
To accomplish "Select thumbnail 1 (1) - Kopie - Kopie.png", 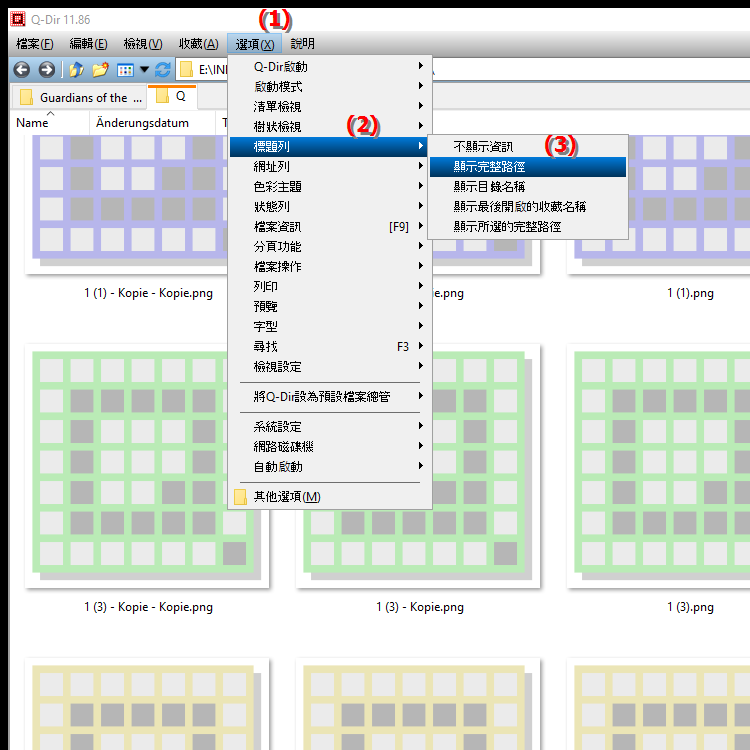I will point(127,203).
